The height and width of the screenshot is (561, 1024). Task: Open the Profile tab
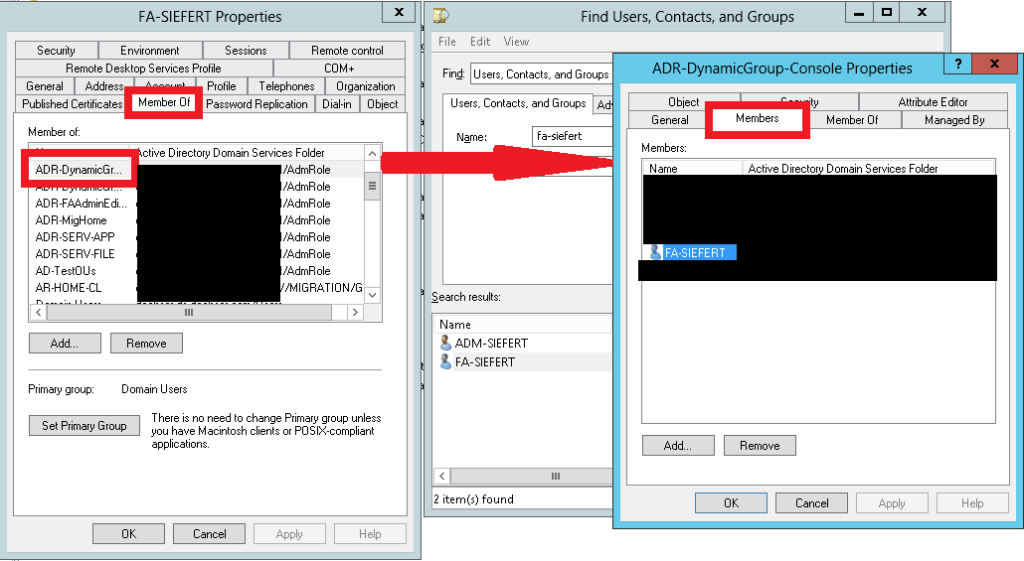click(x=221, y=86)
